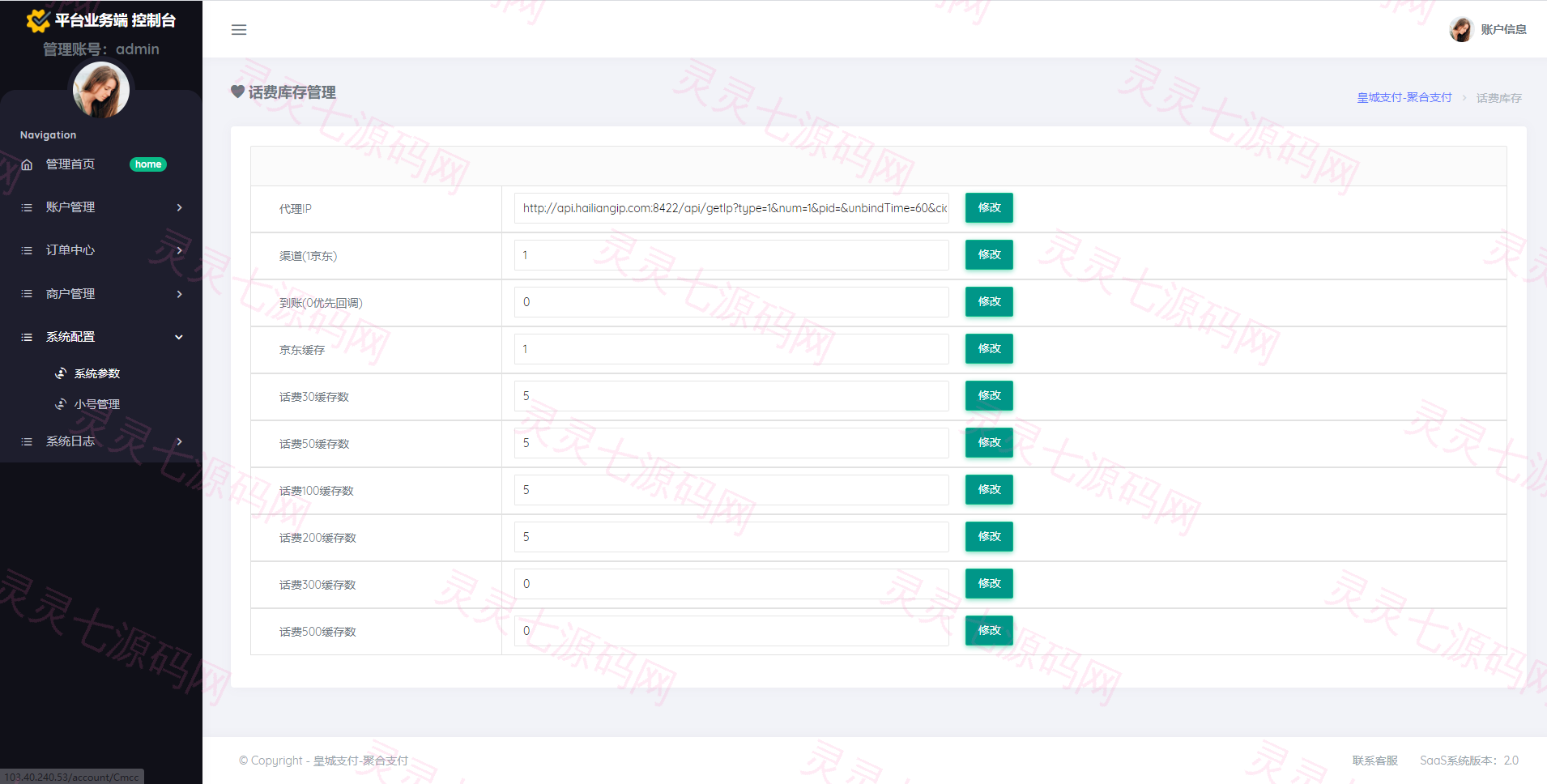Click the 话费库存 breadcrumb text
The image size is (1547, 784).
click(x=1498, y=98)
